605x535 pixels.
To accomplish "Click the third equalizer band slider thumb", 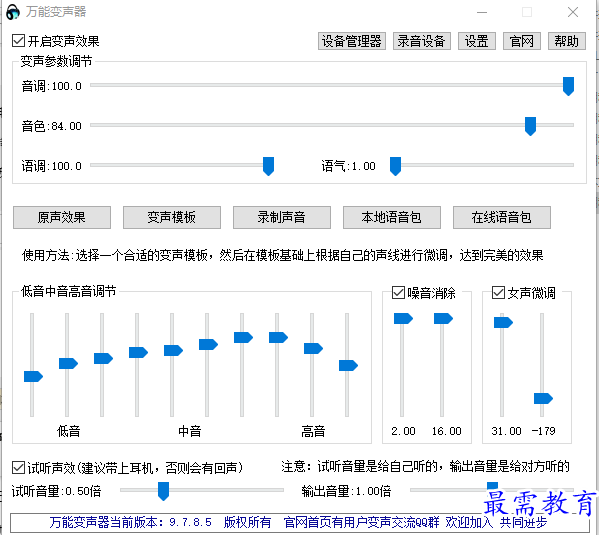I will [x=103, y=358].
